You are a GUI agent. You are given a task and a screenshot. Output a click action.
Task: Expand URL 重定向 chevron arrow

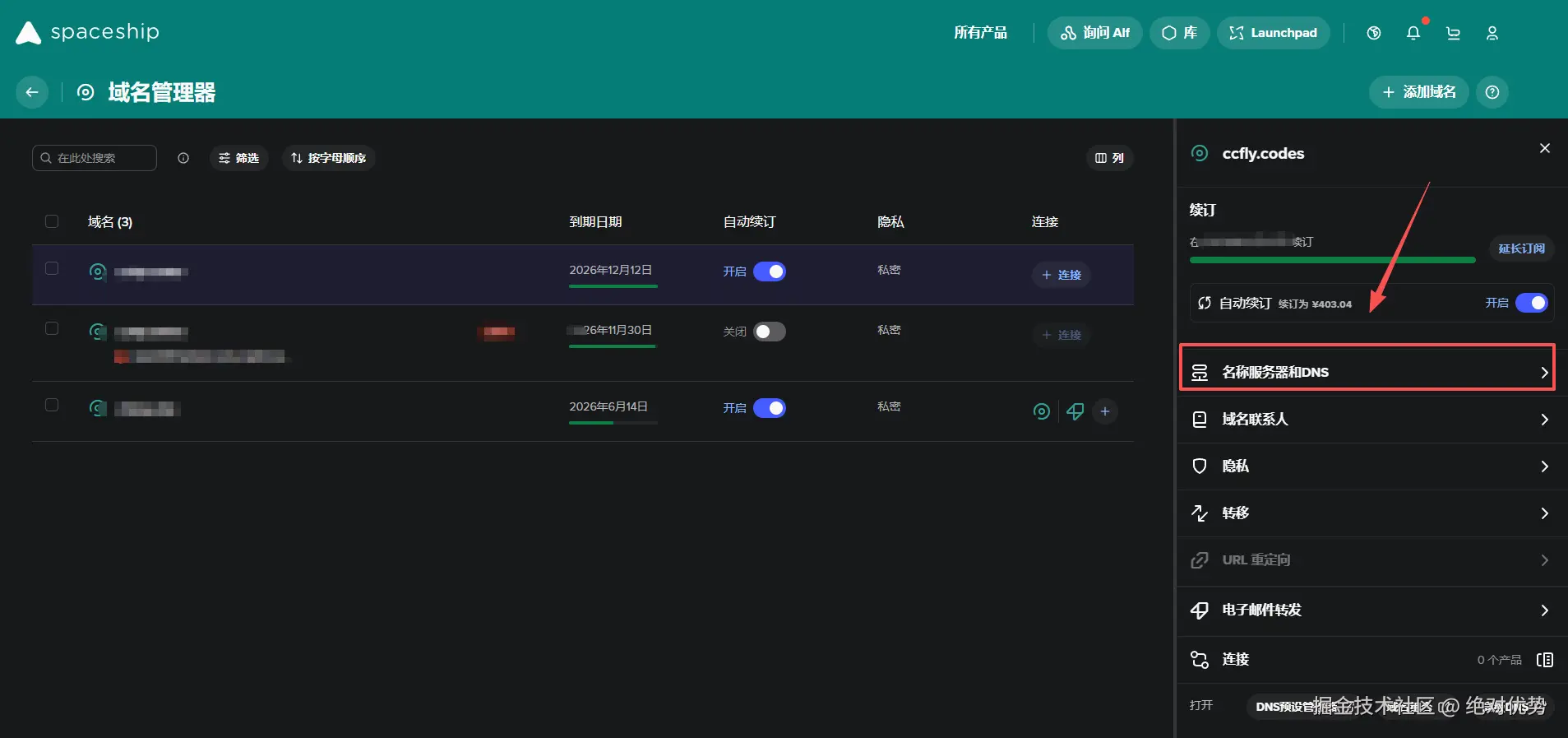pos(1544,560)
